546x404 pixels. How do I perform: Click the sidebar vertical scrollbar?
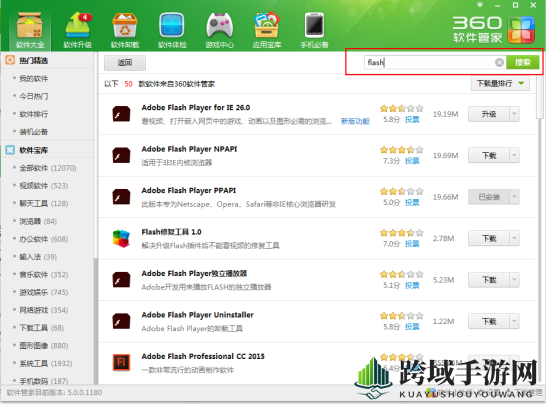[x=95, y=320]
